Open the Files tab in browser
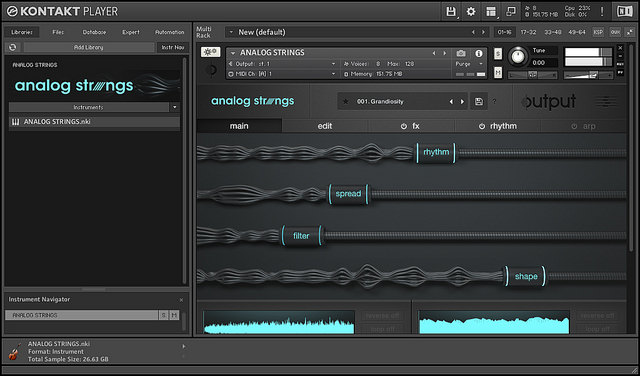The image size is (640, 376). point(58,32)
